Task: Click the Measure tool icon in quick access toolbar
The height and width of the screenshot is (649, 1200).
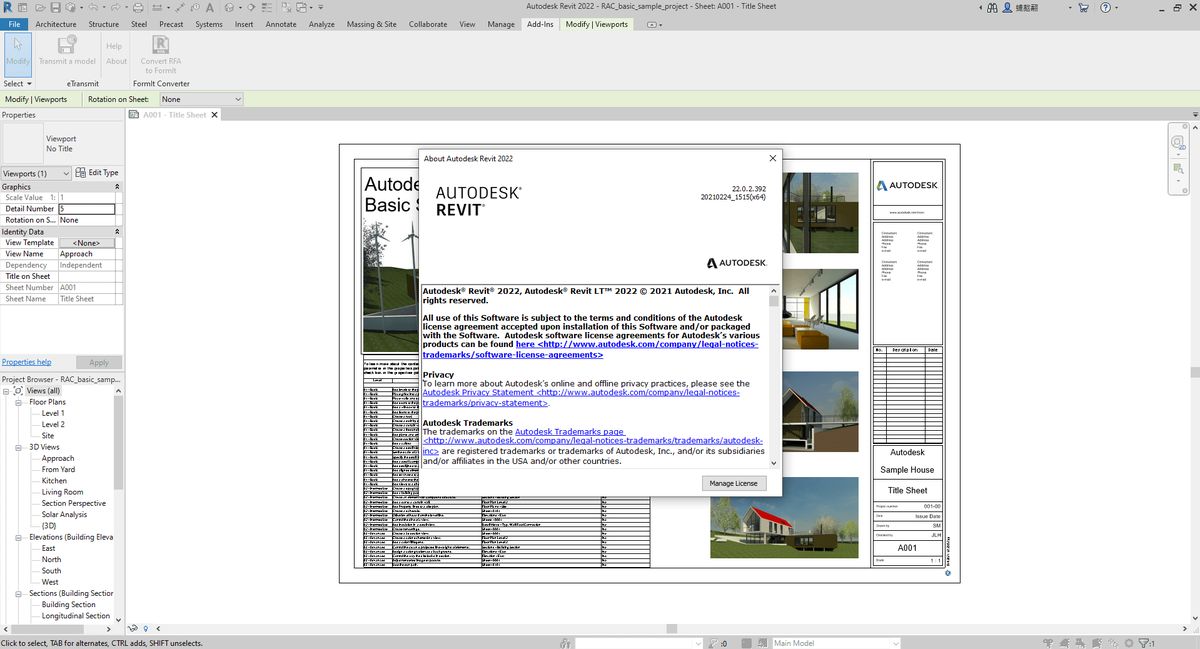Action: tap(157, 7)
